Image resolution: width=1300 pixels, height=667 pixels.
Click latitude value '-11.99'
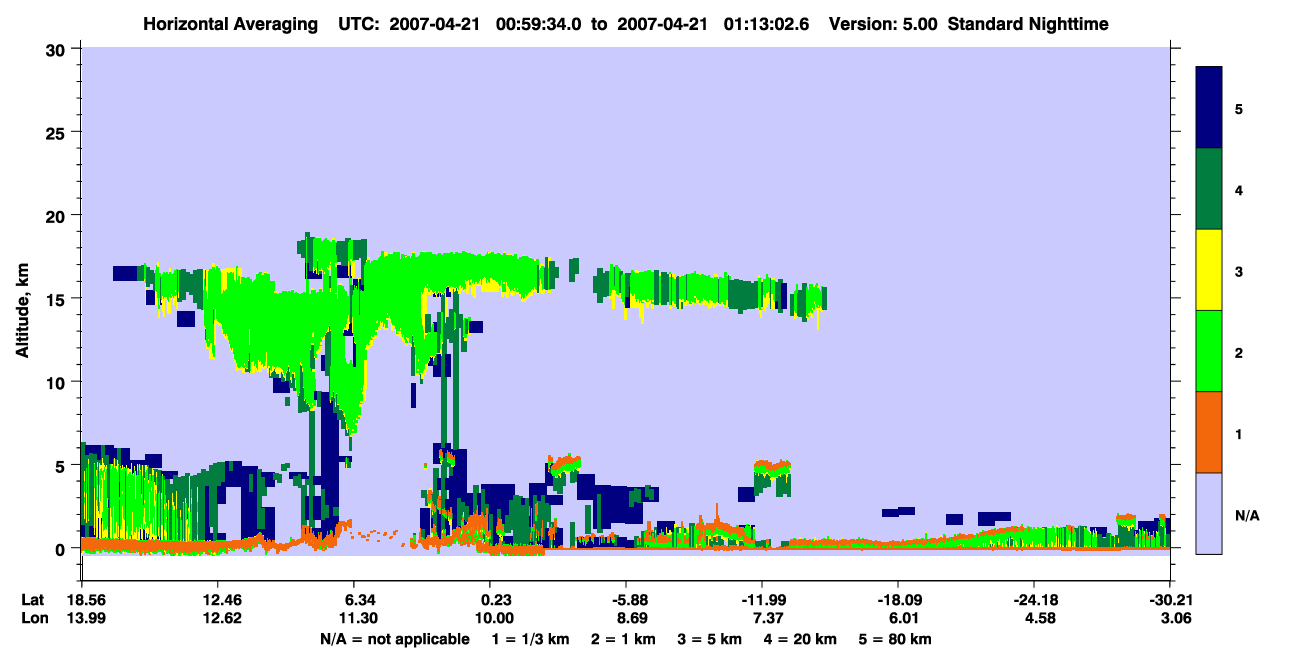pos(762,600)
